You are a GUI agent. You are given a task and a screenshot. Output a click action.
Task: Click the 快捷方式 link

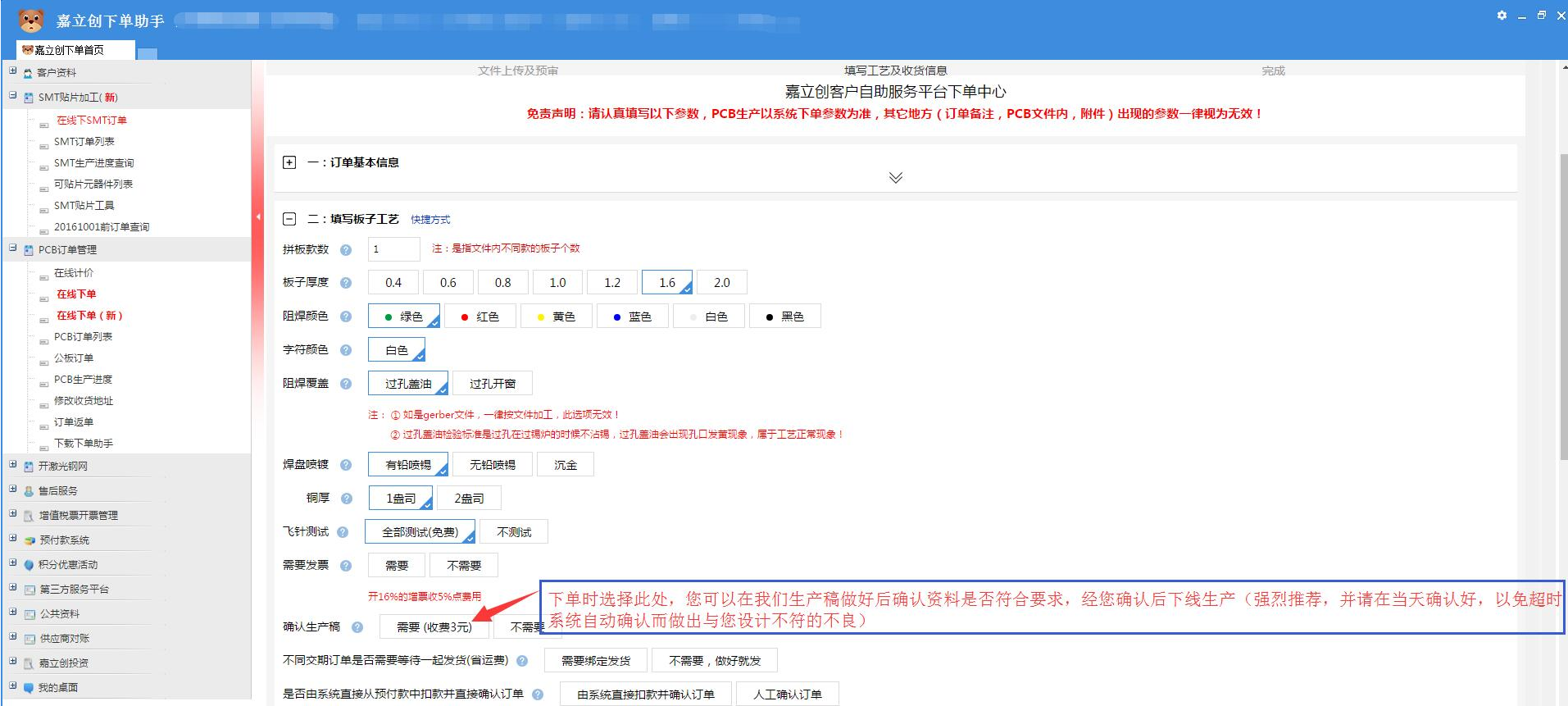pos(430,220)
